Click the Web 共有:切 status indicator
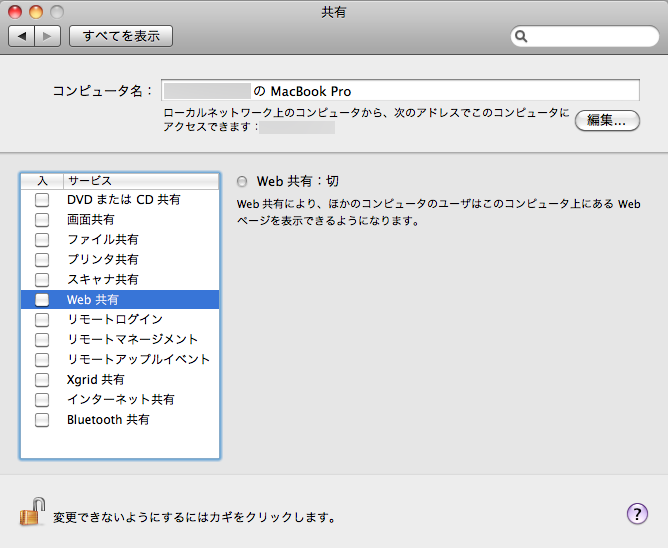 [x=242, y=182]
